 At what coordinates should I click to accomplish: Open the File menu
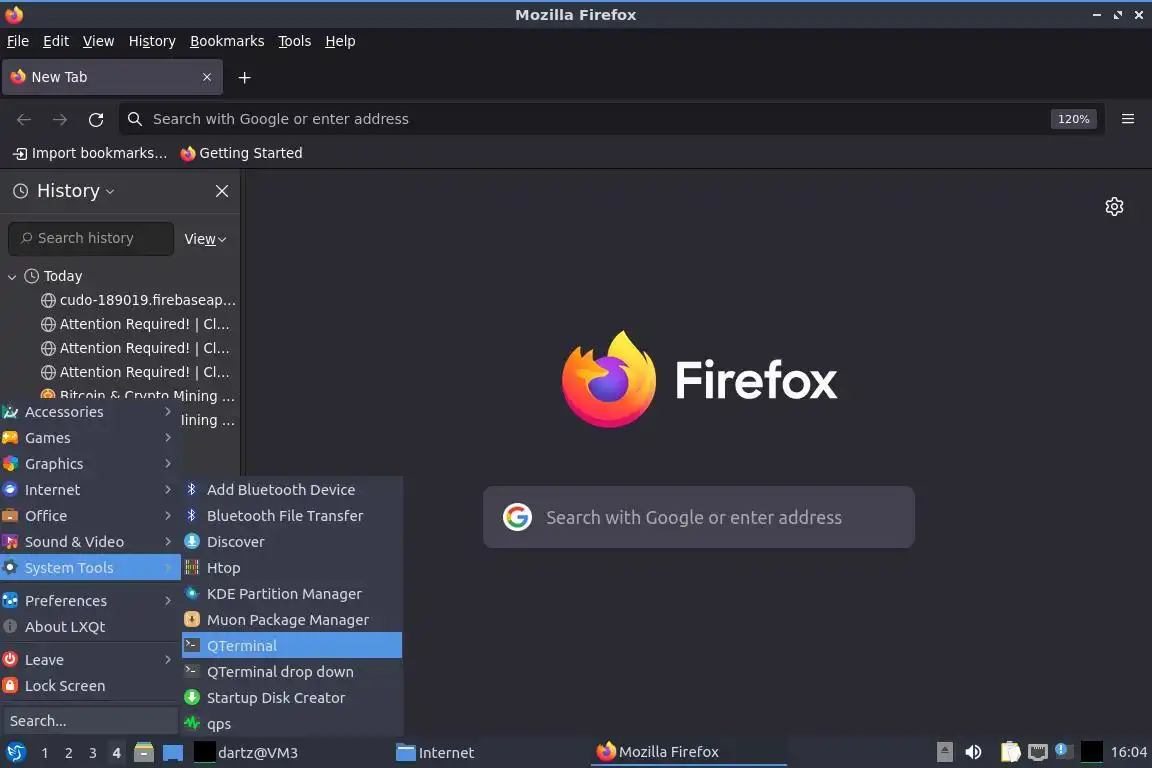click(18, 41)
